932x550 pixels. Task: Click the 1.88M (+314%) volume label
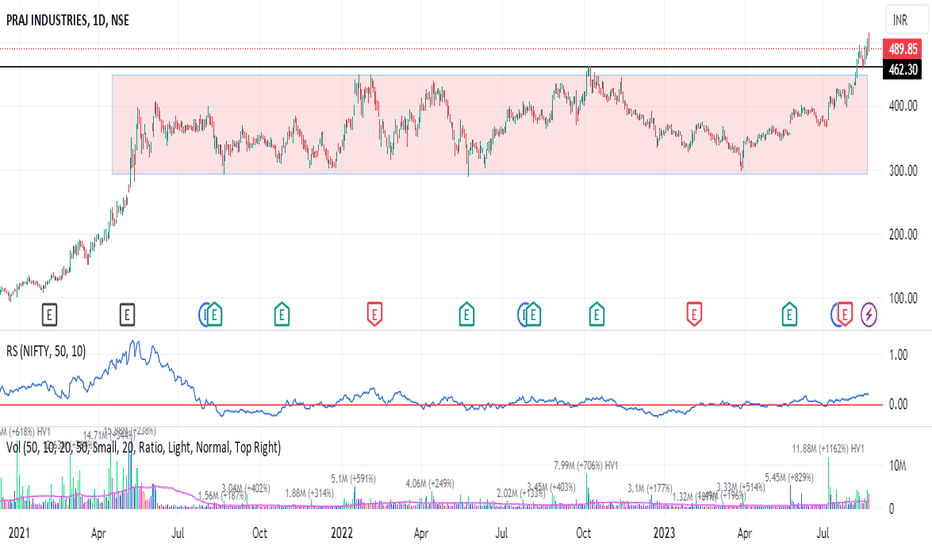309,493
